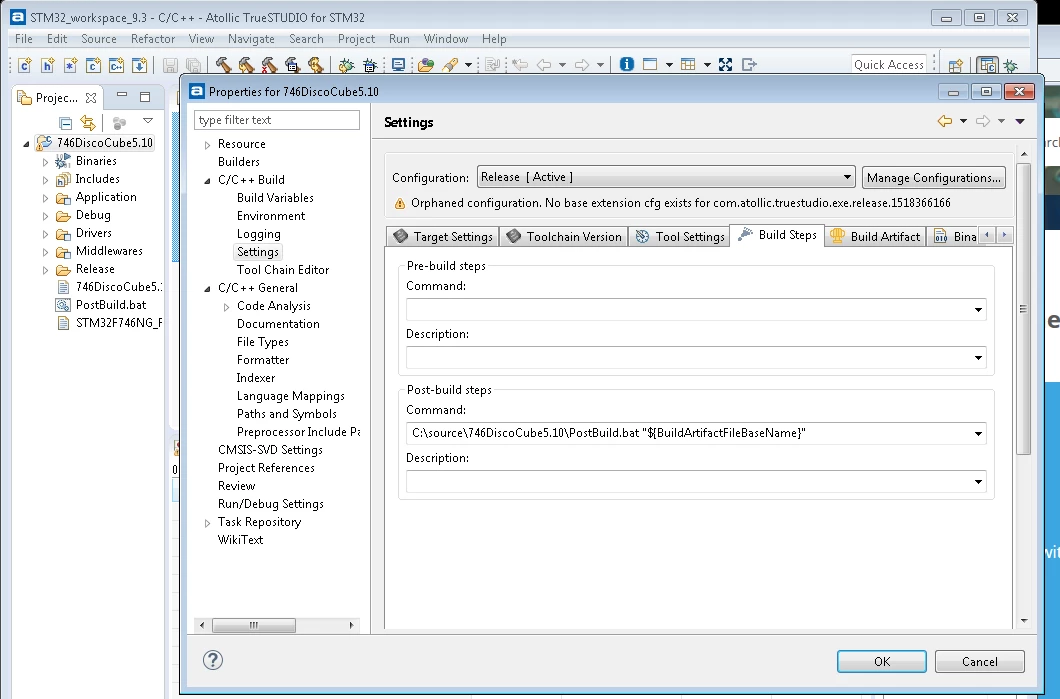Toggle fullscreen with the four-arrow icon
Screen dimensions: 1060x699
coord(725,64)
